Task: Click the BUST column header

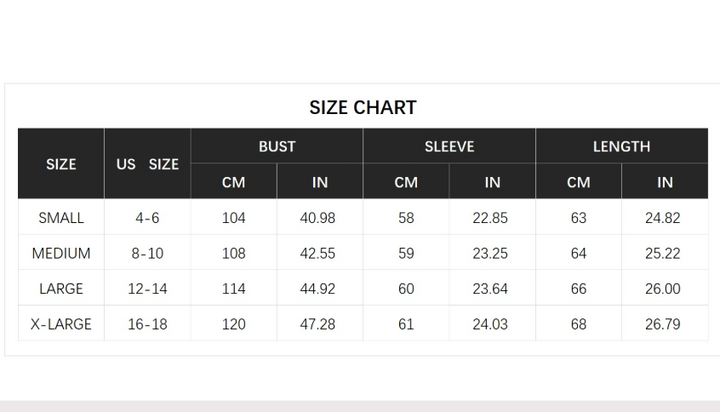Action: pyautogui.click(x=277, y=147)
